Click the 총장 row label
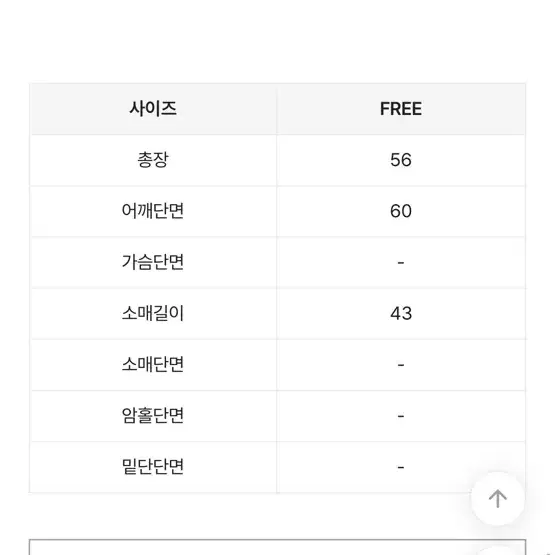The image size is (555, 555). (x=153, y=160)
